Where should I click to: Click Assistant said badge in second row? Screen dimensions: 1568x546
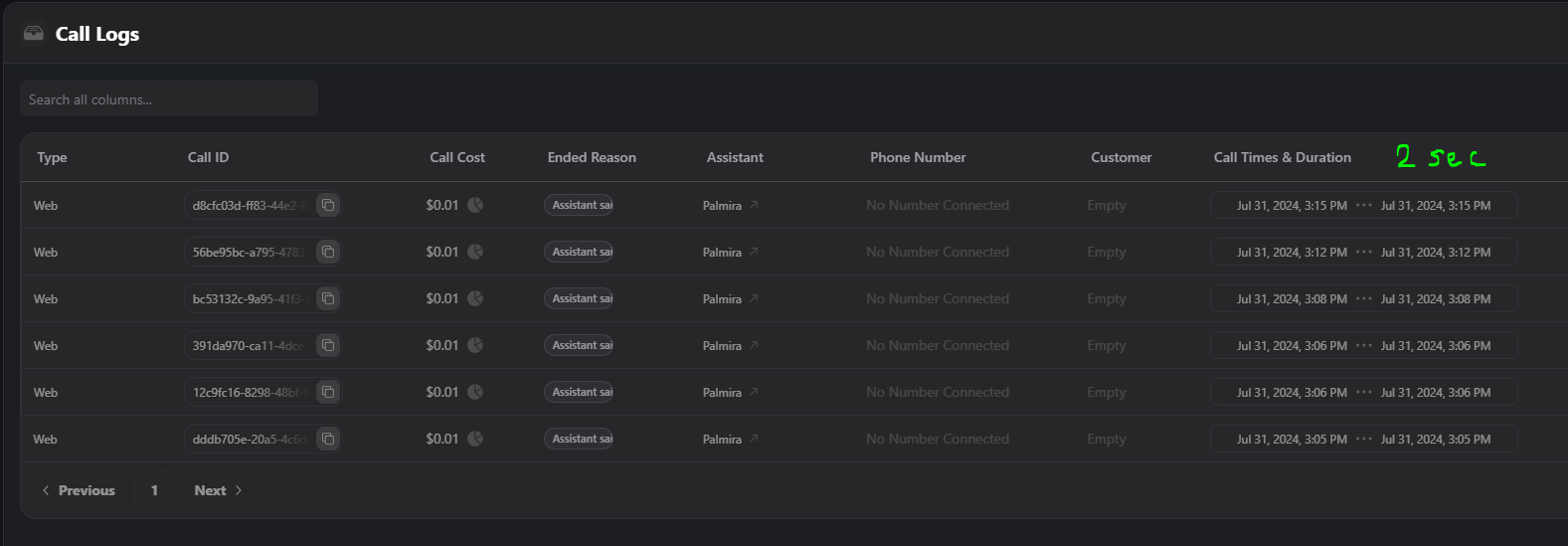point(579,252)
